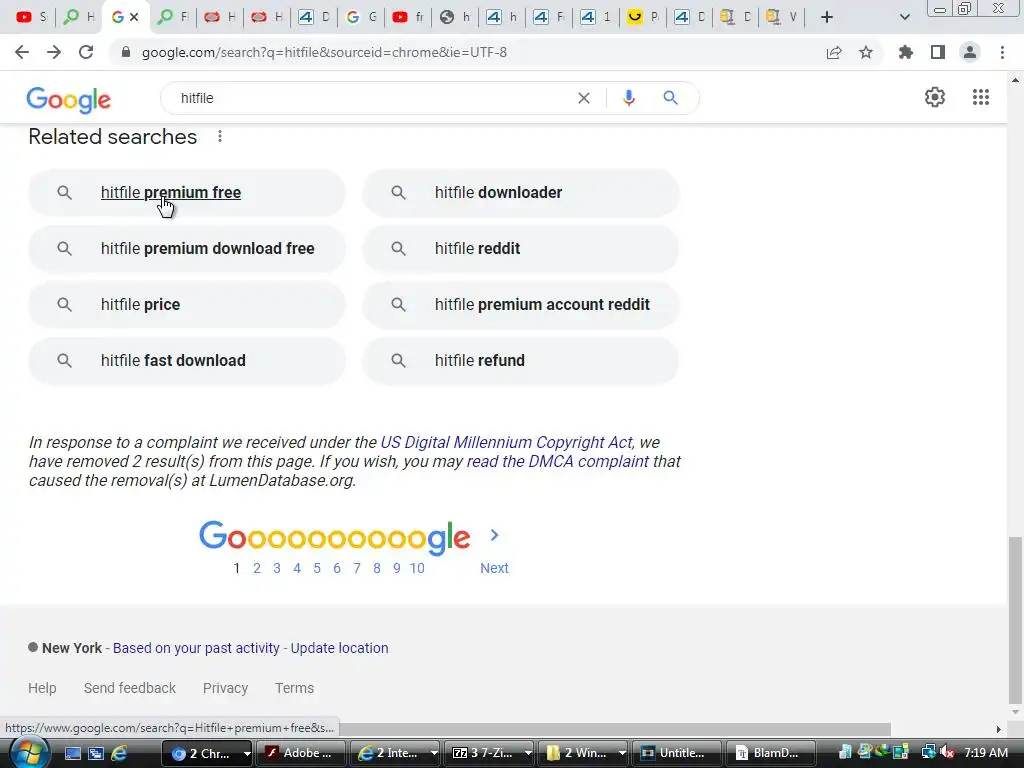This screenshot has width=1024, height=768.
Task: Search hitfile downloader
Action: [x=520, y=193]
